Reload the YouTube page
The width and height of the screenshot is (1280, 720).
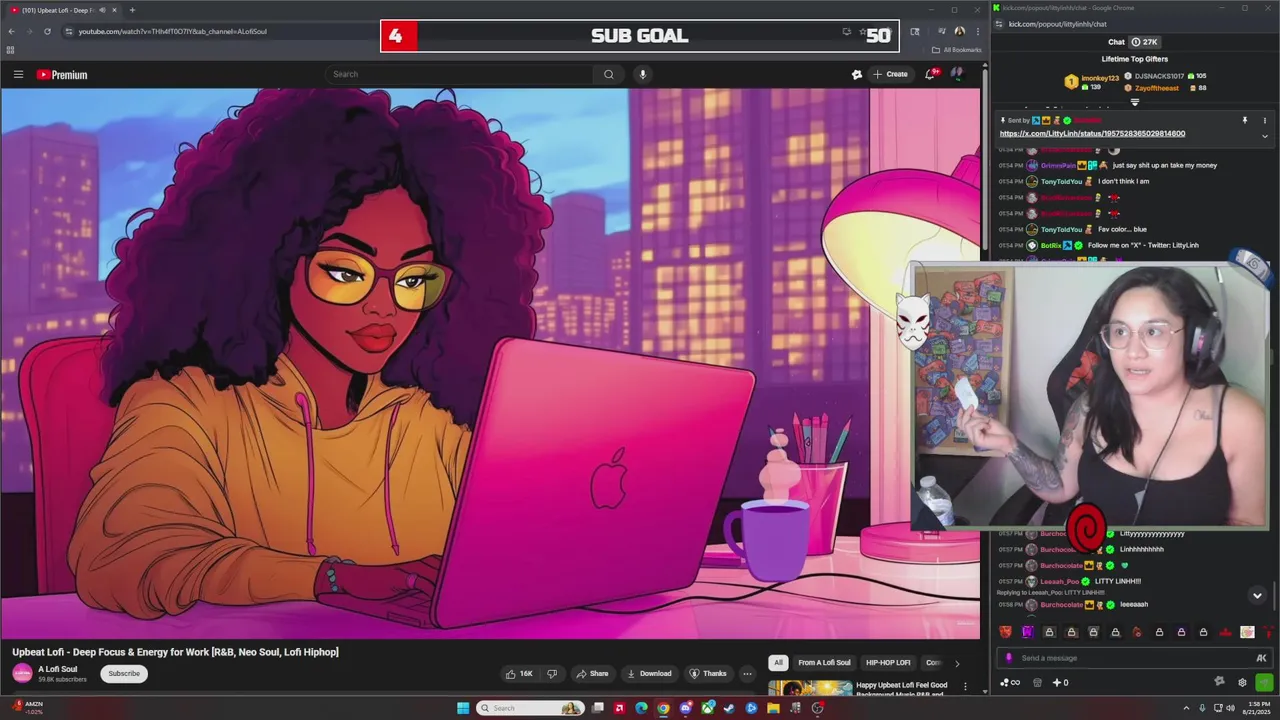click(47, 31)
